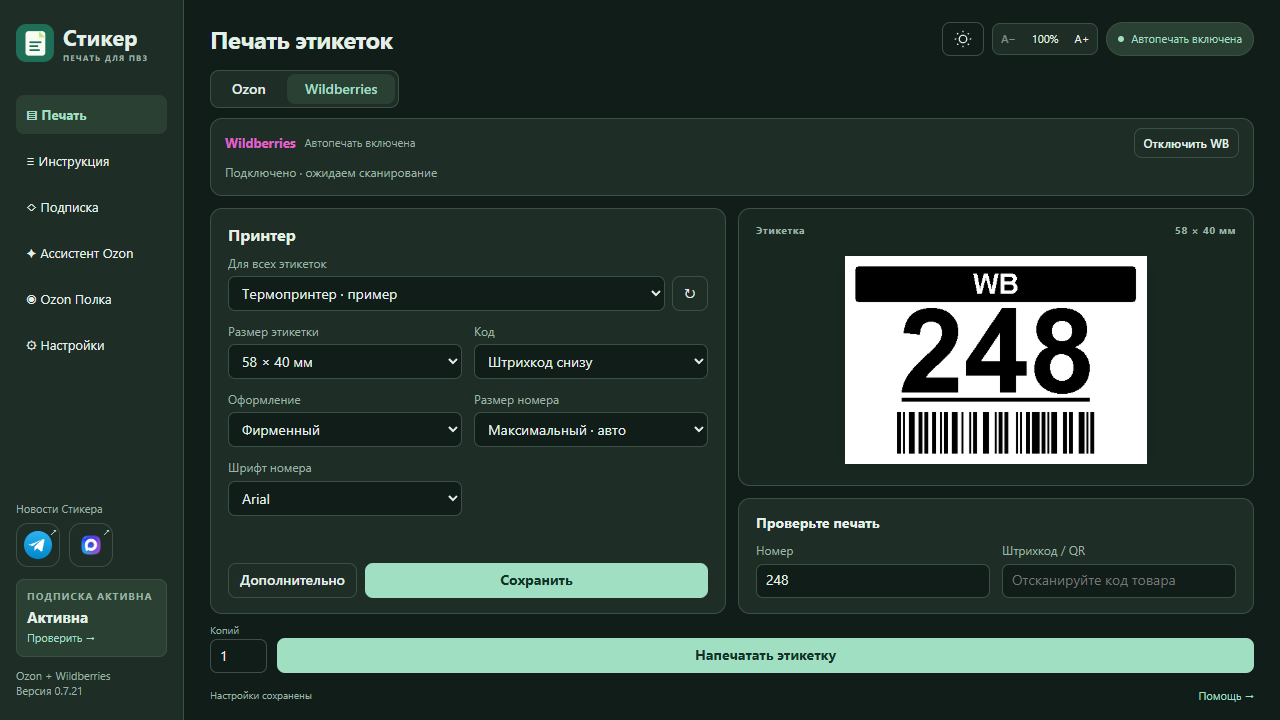Image resolution: width=1280 pixels, height=720 pixels.
Task: Open the second news messenger icon
Action: (91, 545)
